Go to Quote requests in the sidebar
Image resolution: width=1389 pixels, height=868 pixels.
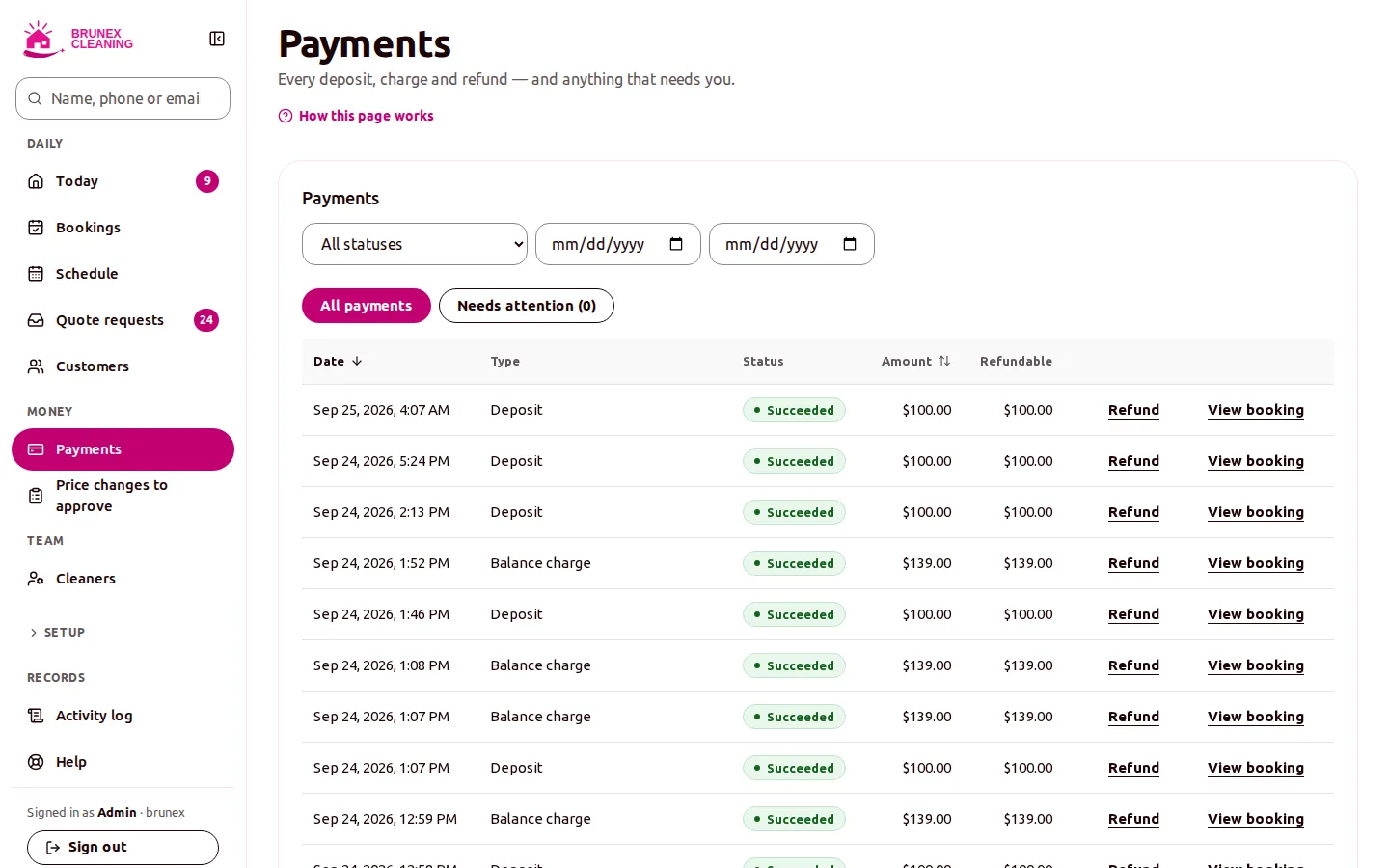pos(123,320)
